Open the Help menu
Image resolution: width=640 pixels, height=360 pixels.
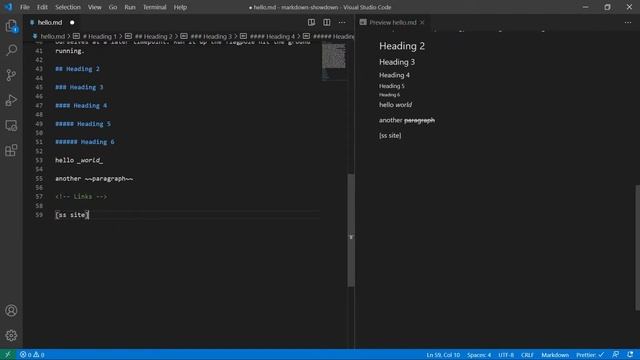coord(180,7)
